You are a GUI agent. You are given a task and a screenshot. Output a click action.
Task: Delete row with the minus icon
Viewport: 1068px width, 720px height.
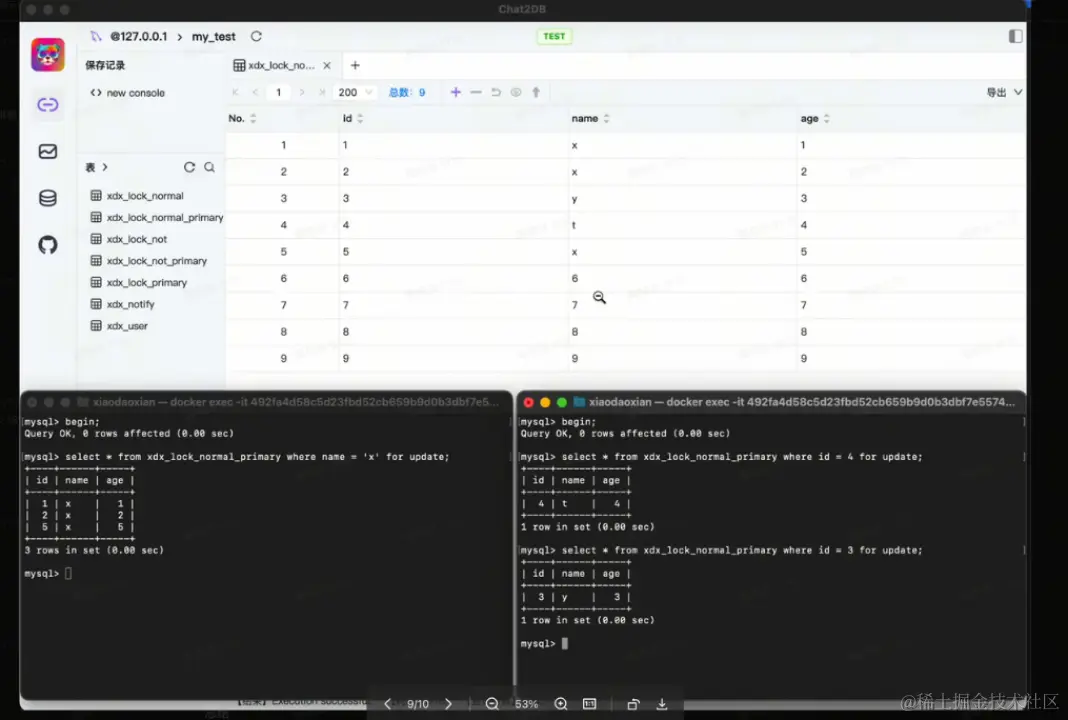(x=476, y=92)
